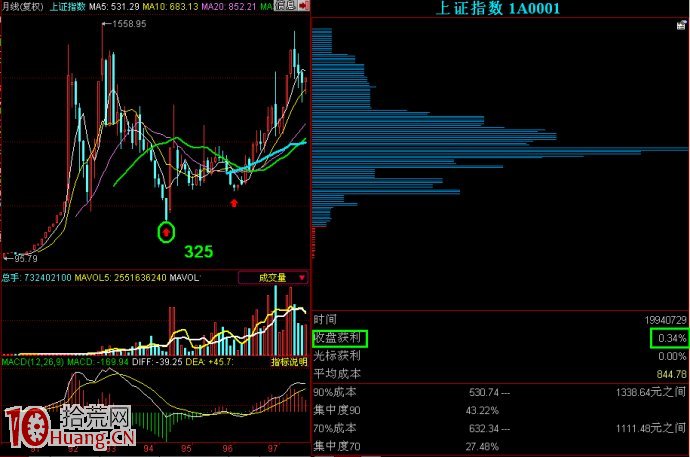Click the 集中度70 value 27.48%
The width and height of the screenshot is (690, 457).
tap(482, 447)
